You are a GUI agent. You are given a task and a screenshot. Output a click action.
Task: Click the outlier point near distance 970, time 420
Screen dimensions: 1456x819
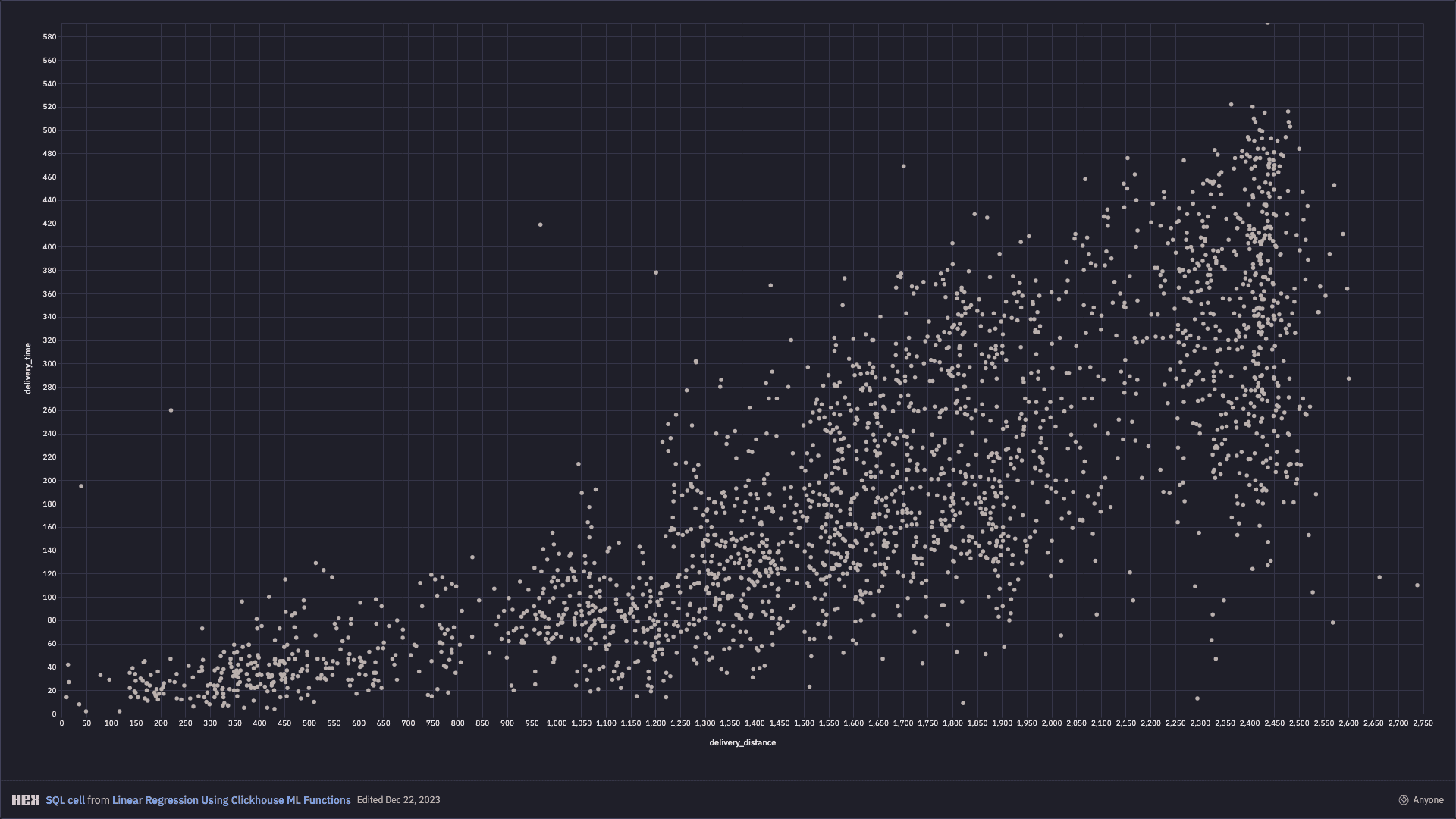540,224
